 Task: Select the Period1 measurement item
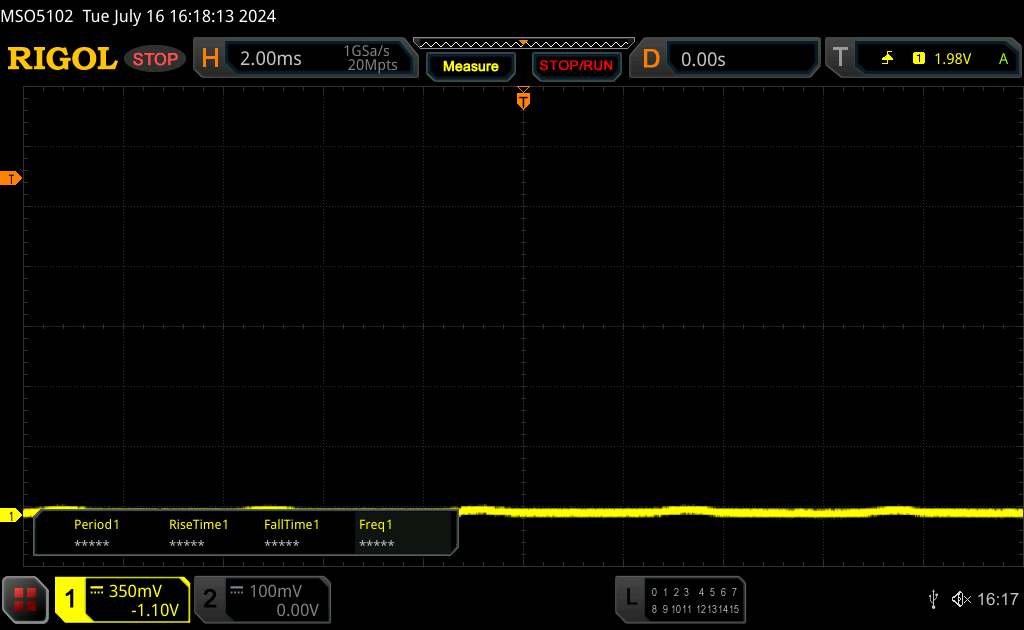tap(96, 533)
